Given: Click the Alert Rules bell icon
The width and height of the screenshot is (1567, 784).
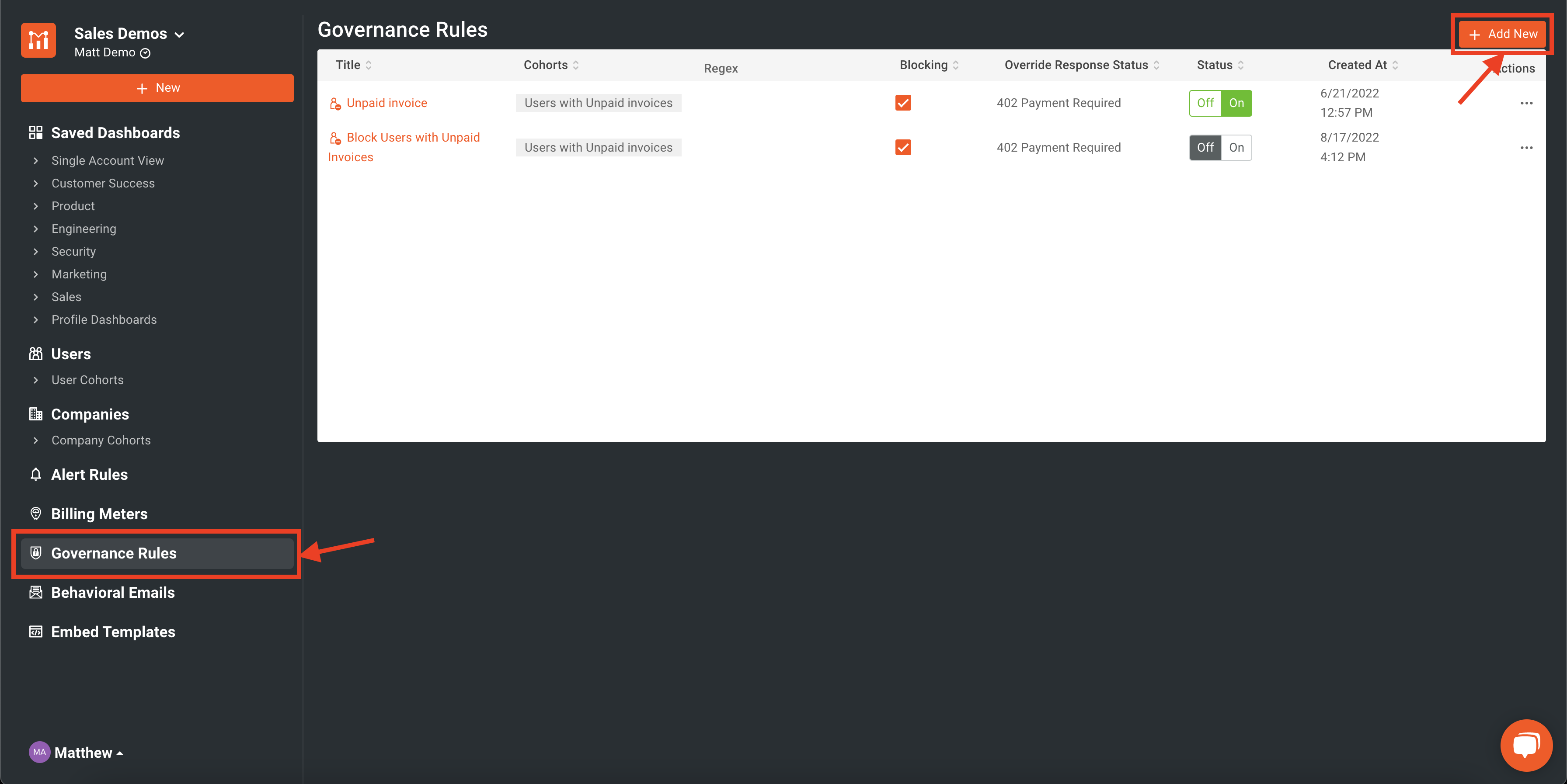Looking at the screenshot, I should coord(36,475).
